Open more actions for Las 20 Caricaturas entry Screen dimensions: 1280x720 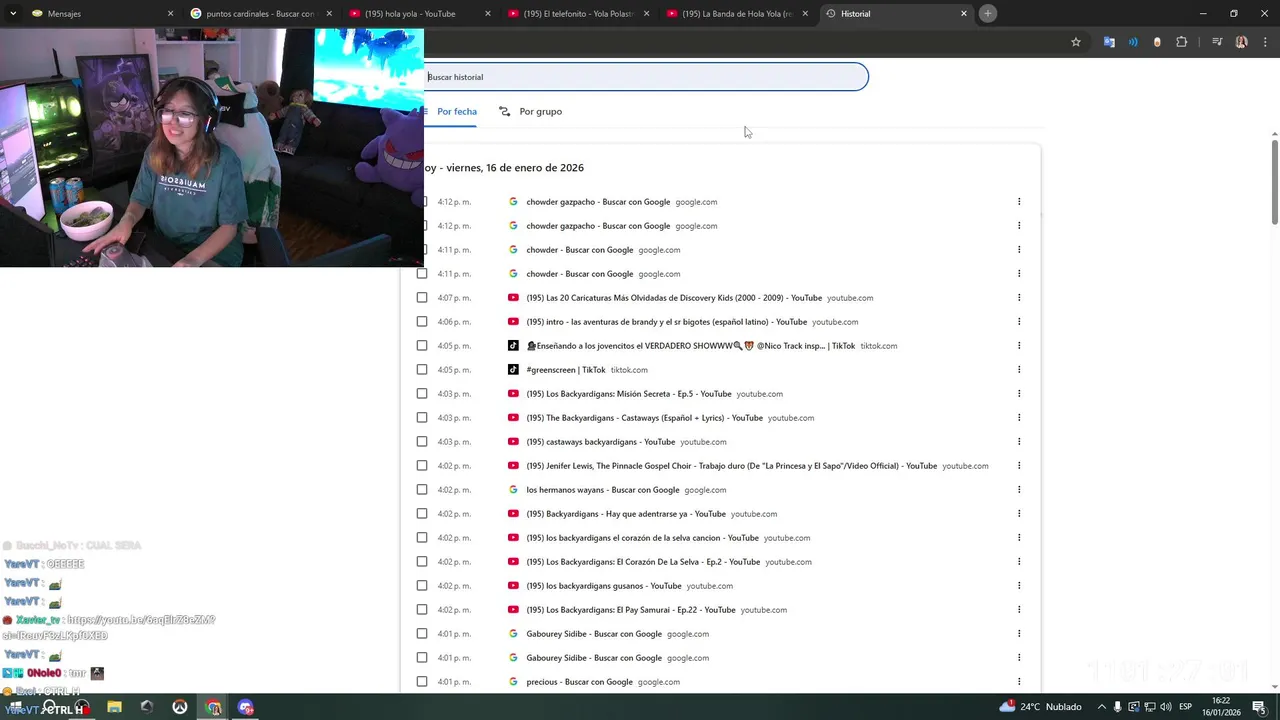tap(1019, 298)
